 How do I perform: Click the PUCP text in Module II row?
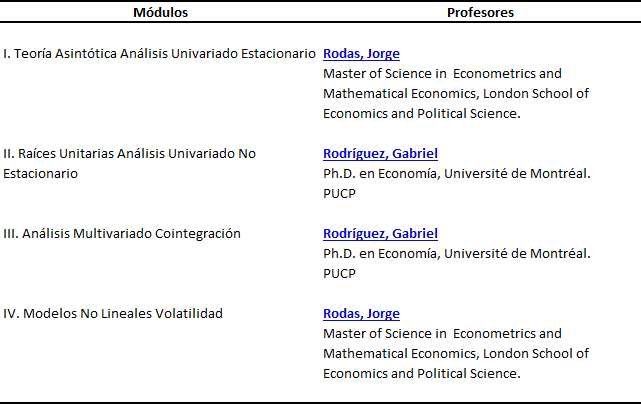tap(339, 194)
